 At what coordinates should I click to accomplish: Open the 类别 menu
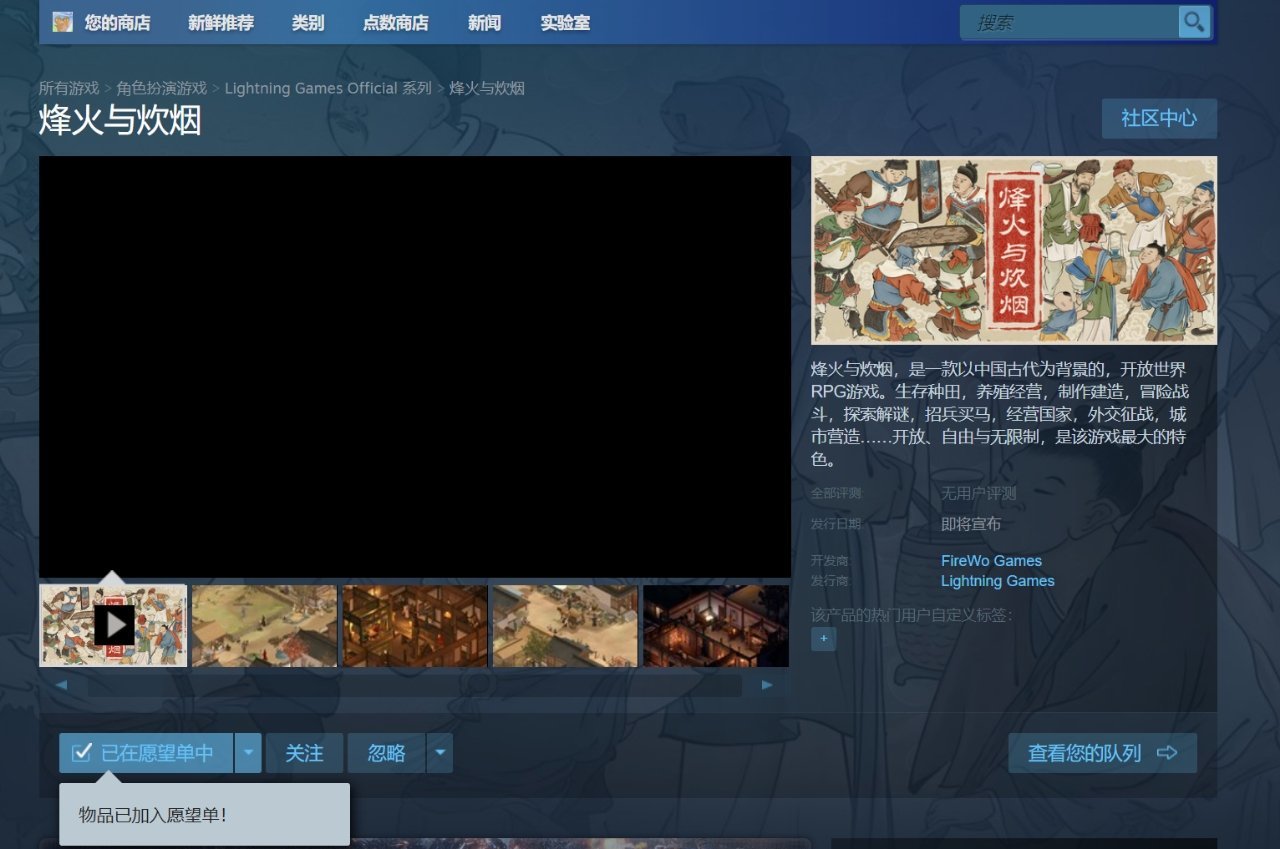308,22
